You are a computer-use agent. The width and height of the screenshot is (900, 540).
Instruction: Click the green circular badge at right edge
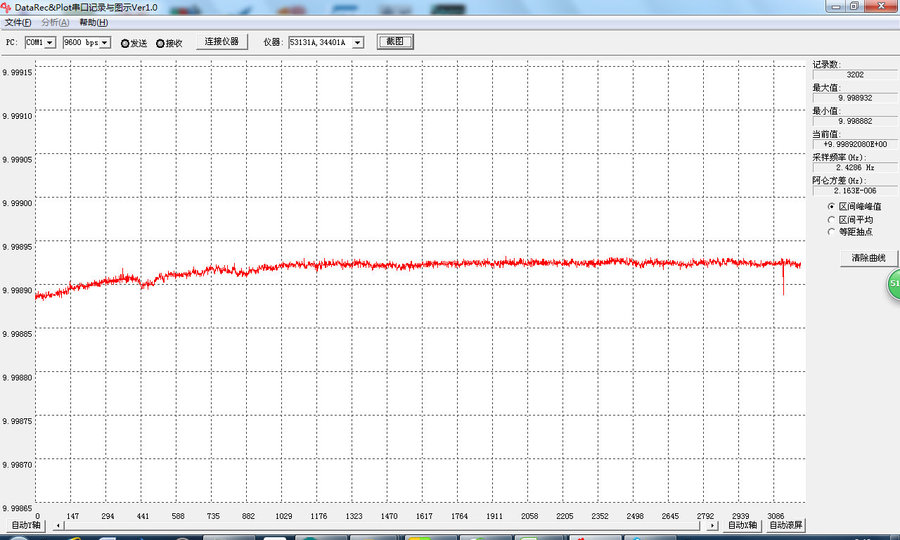coord(893,286)
